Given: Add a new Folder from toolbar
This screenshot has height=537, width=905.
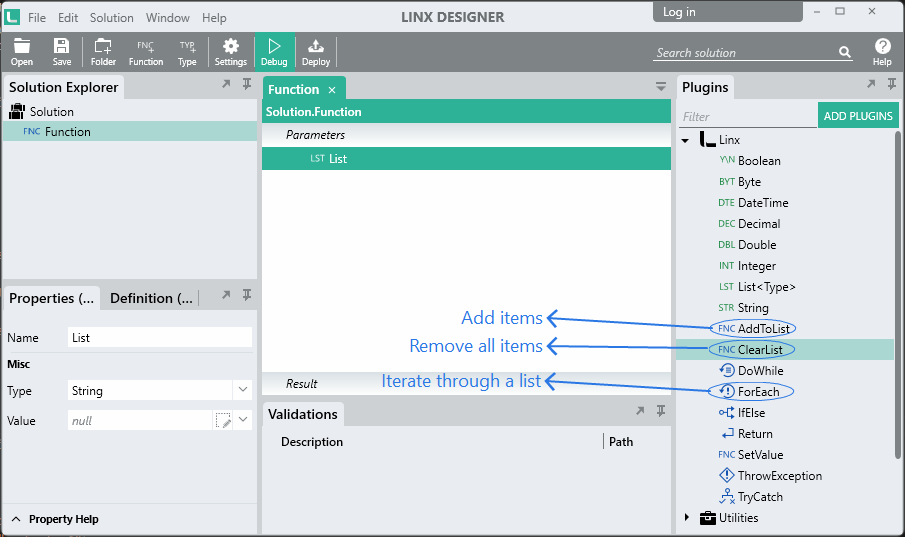Looking at the screenshot, I should pyautogui.click(x=103, y=52).
